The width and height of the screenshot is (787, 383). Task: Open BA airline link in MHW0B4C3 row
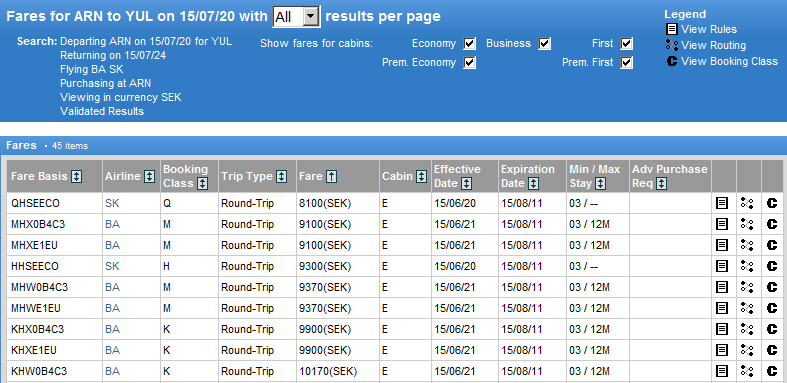pyautogui.click(x=112, y=287)
